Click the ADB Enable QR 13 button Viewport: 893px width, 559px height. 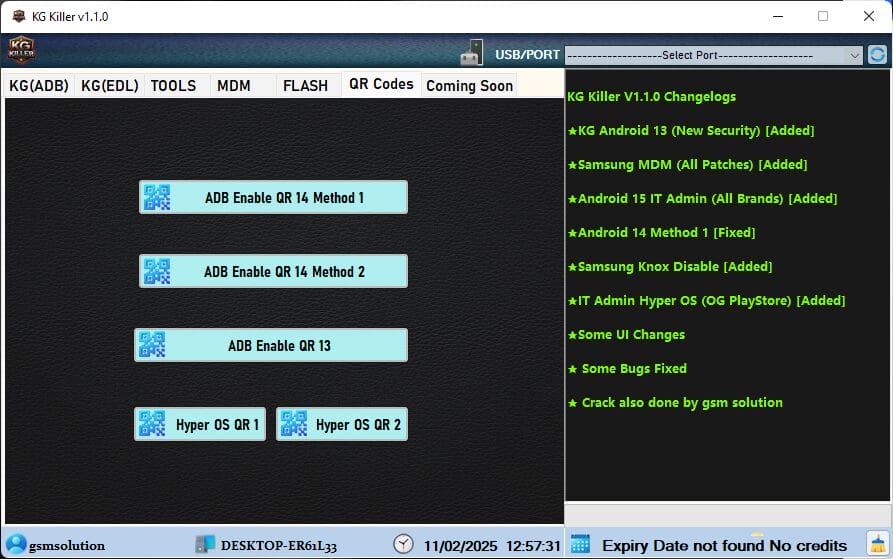tap(272, 345)
